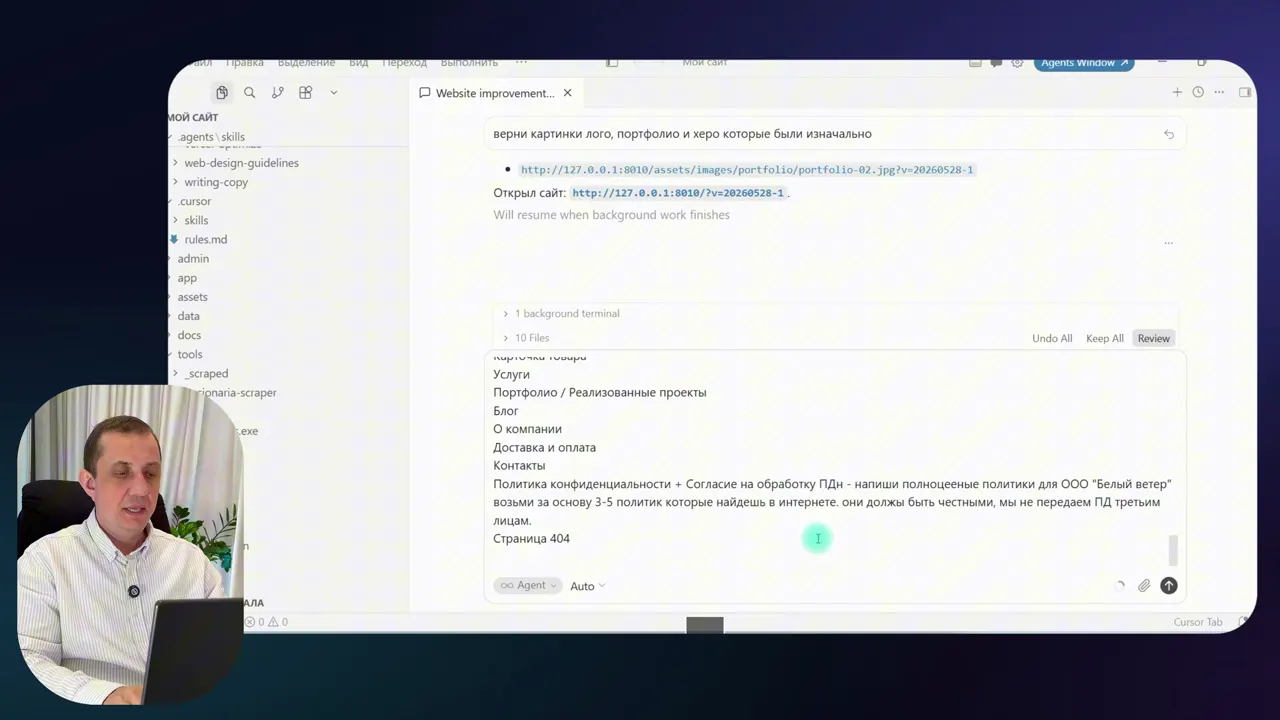This screenshot has width=1280, height=720.
Task: Expand the skills folder under .cursor
Action: point(196,220)
